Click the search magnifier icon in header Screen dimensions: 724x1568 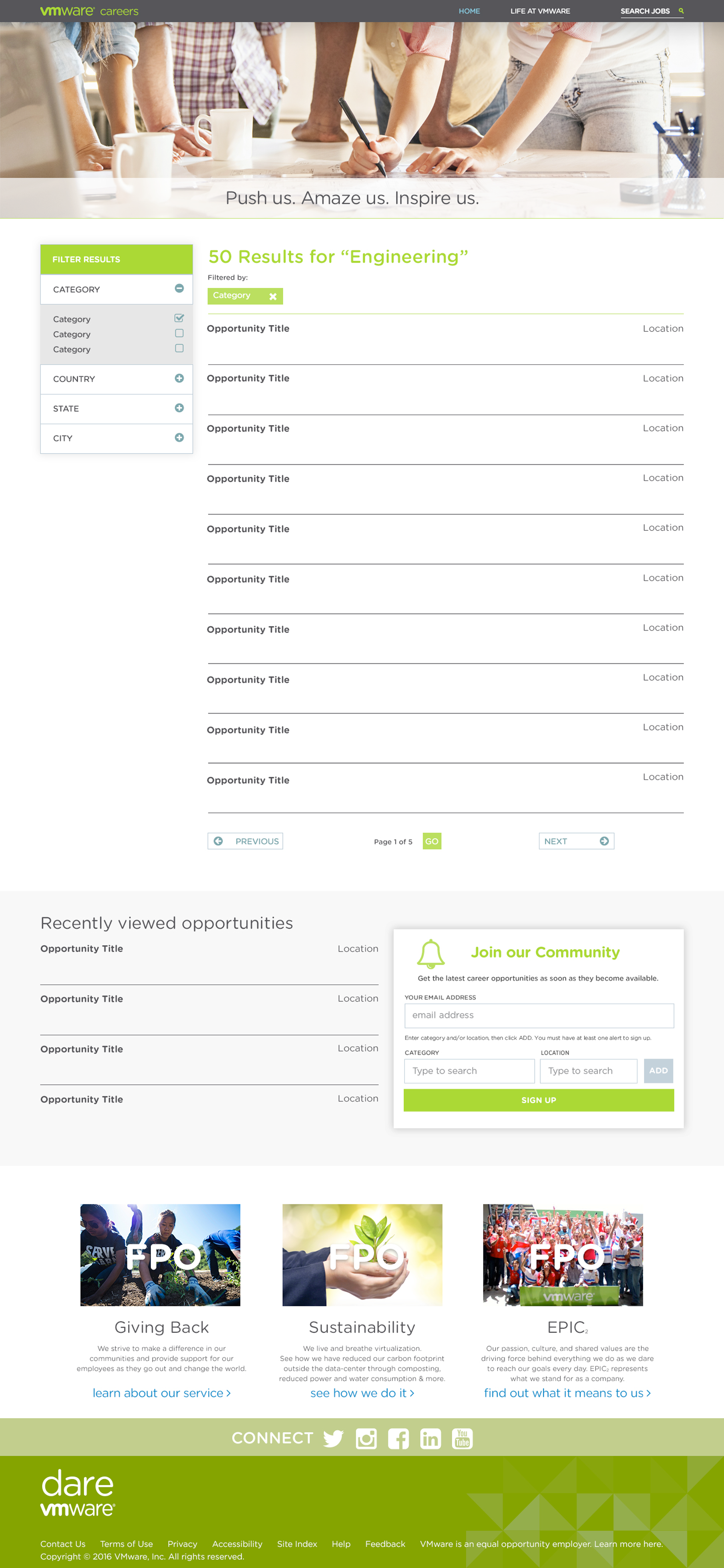click(681, 11)
